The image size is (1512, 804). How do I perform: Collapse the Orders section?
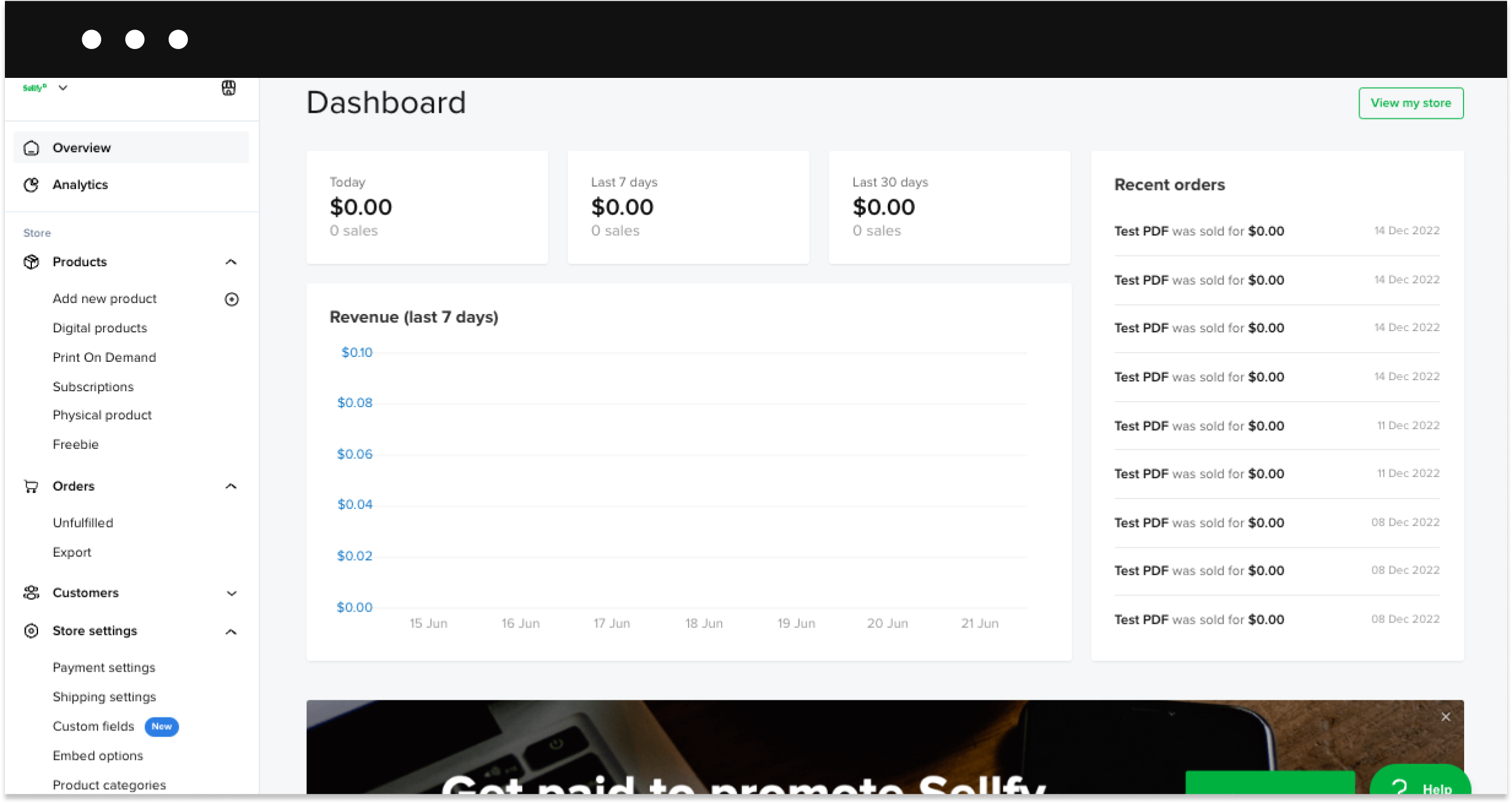click(x=232, y=487)
